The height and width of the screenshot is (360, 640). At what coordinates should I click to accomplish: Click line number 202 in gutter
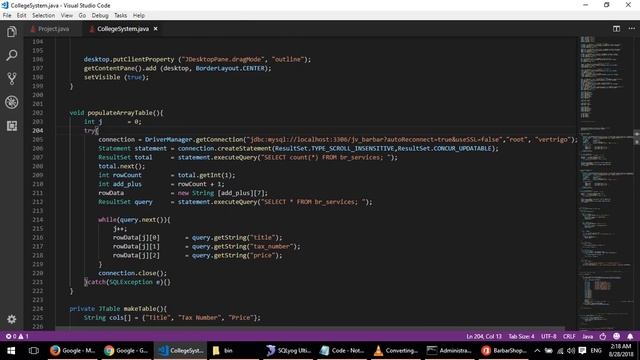pyautogui.click(x=38, y=113)
